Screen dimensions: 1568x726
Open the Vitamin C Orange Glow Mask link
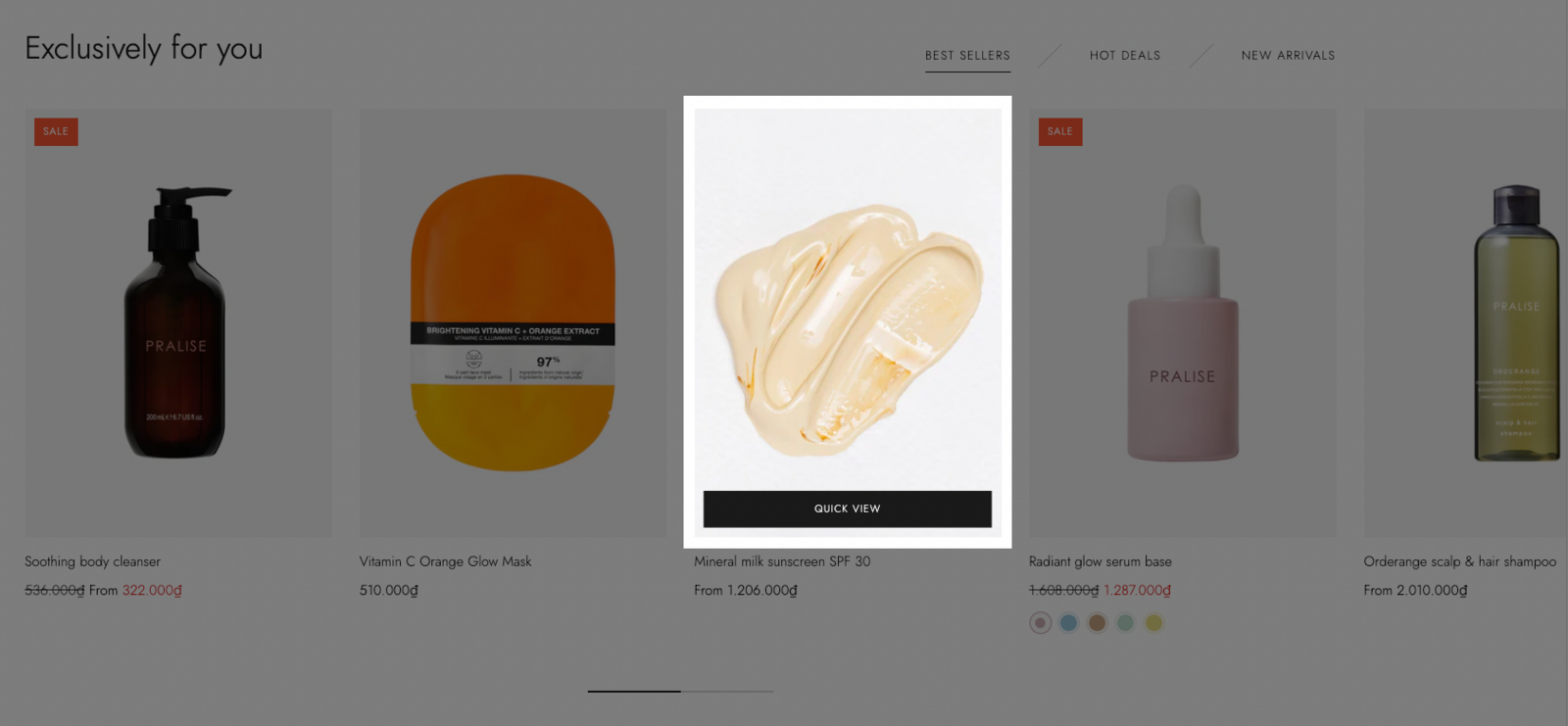click(x=445, y=561)
